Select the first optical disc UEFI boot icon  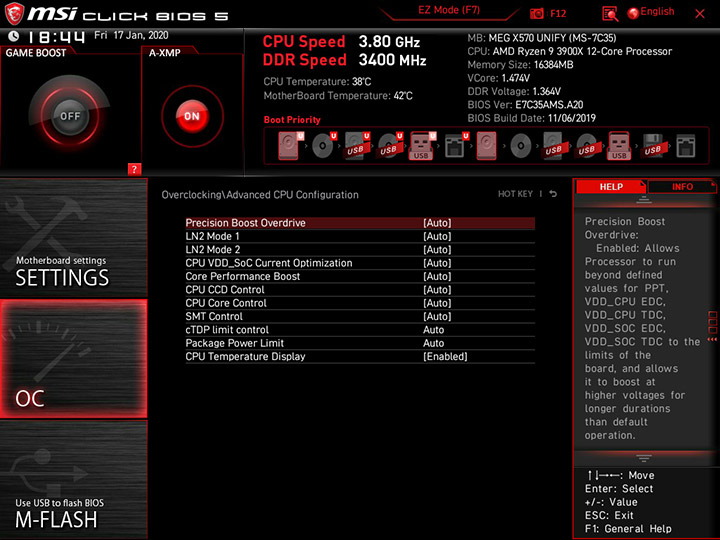[324, 146]
